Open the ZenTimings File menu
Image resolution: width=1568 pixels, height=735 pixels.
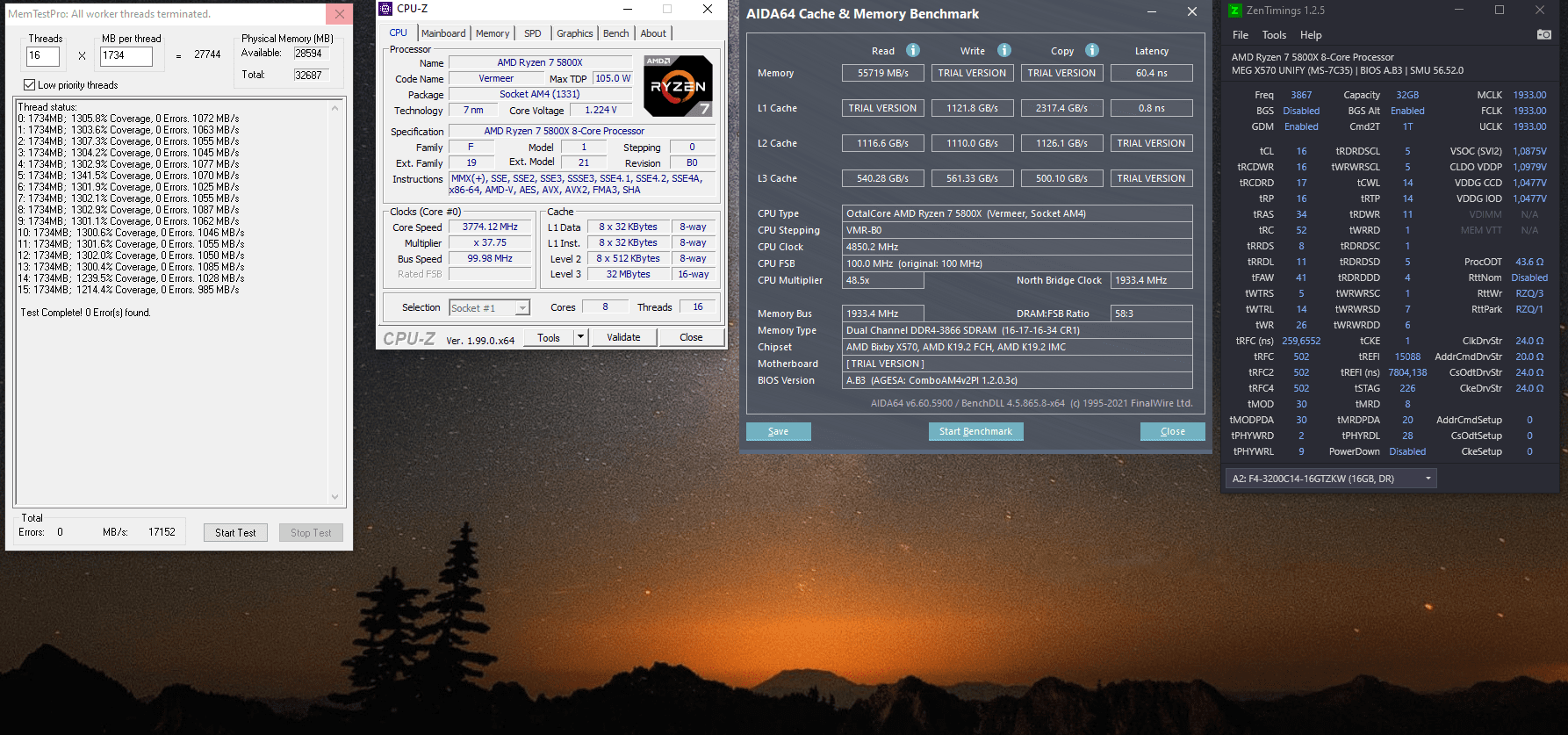pyautogui.click(x=1241, y=35)
